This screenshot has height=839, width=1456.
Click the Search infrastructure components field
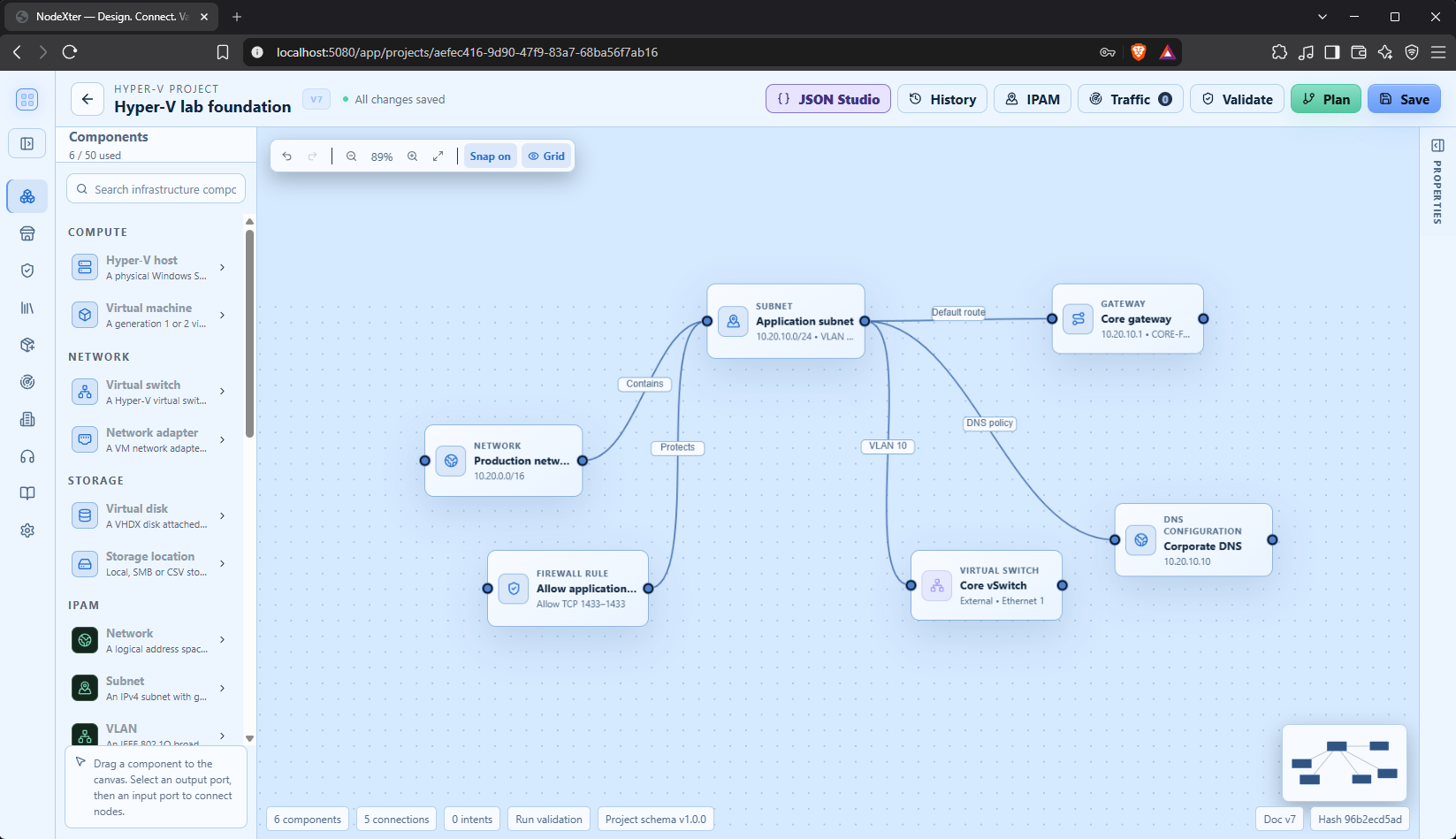tap(156, 189)
